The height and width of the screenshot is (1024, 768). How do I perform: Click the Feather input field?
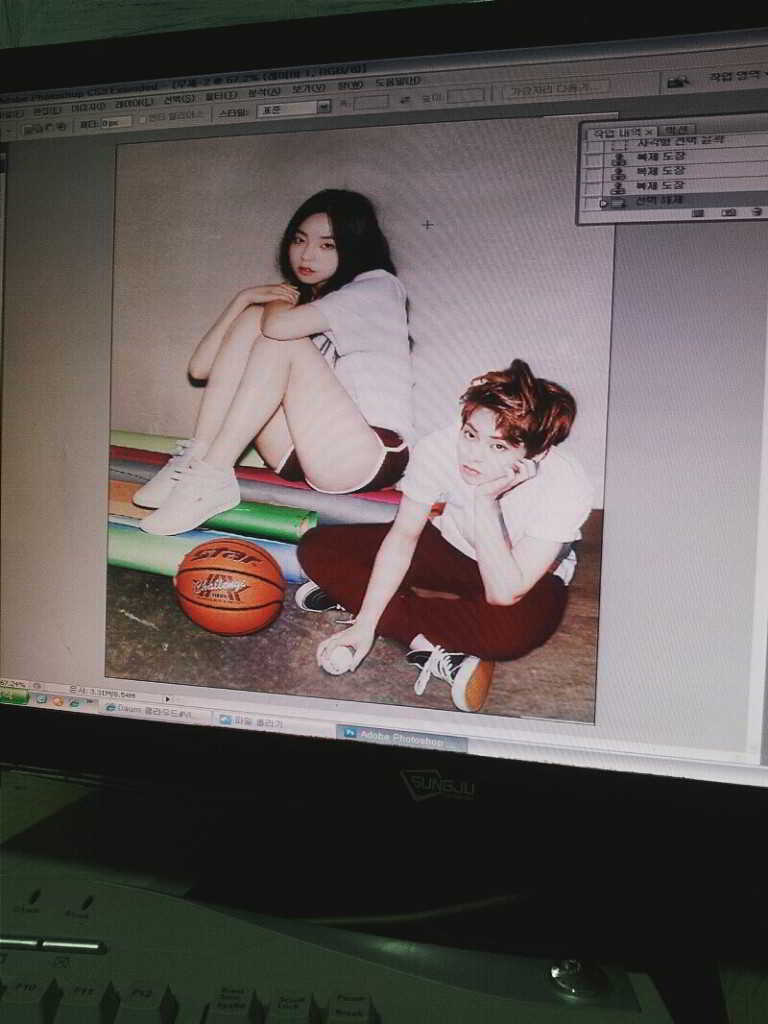point(115,122)
